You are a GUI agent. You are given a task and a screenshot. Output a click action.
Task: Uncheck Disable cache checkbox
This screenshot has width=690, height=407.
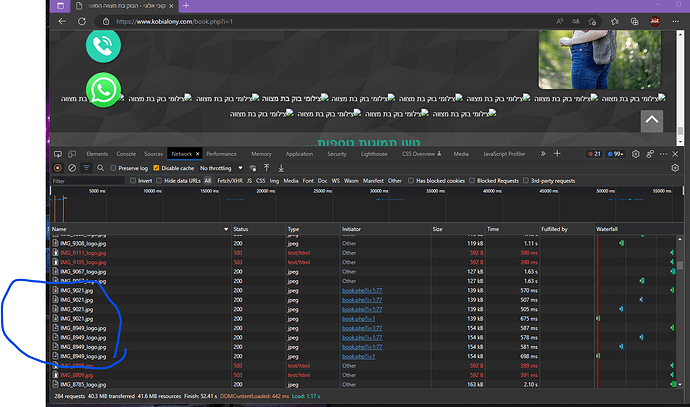[156, 168]
